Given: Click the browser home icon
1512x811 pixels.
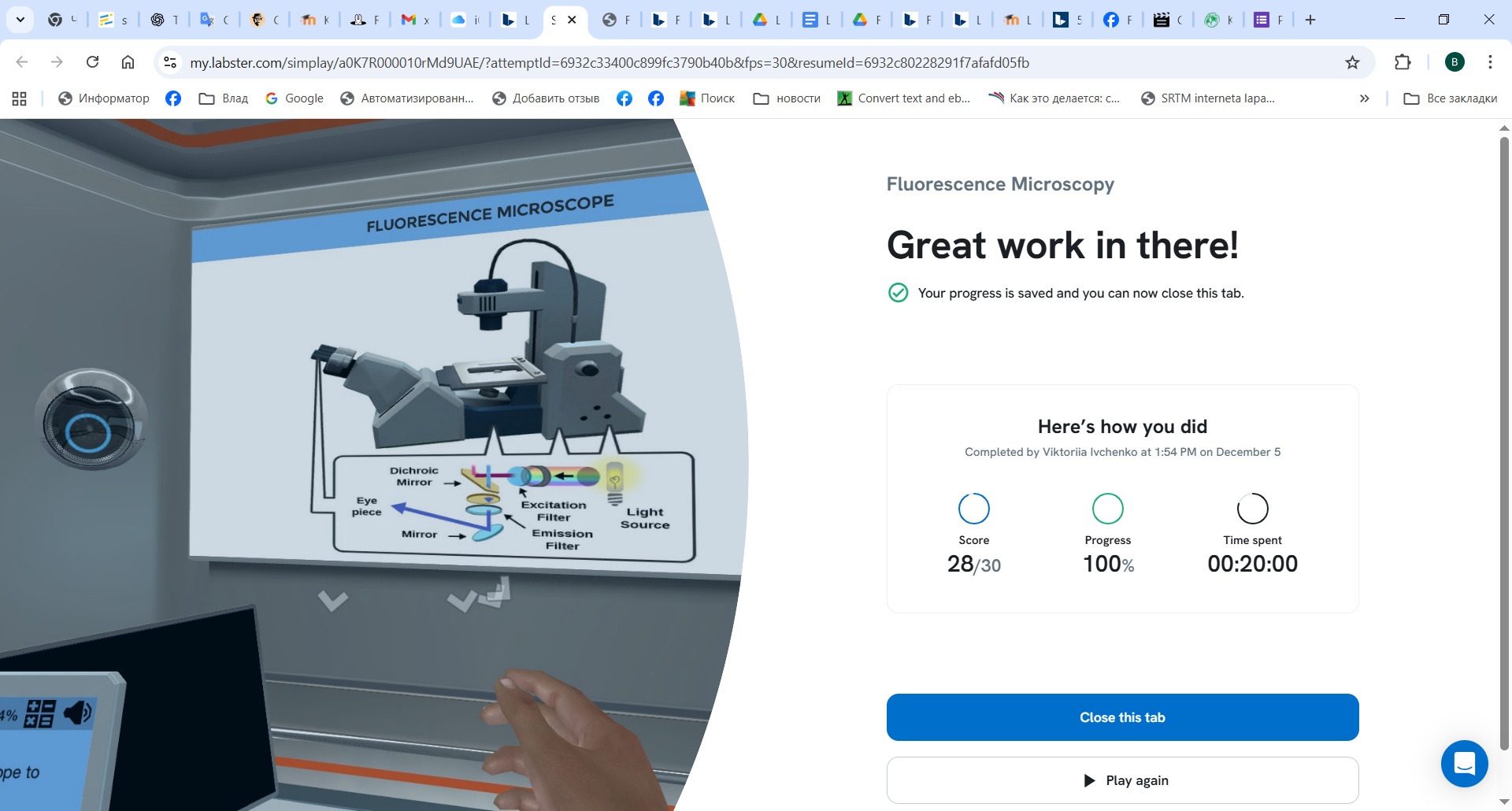Looking at the screenshot, I should [x=128, y=63].
